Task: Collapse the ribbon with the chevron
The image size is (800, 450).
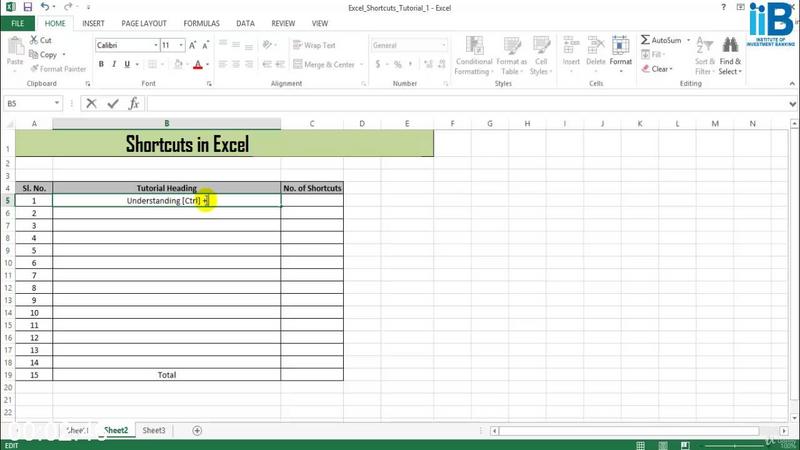Action: (x=792, y=84)
